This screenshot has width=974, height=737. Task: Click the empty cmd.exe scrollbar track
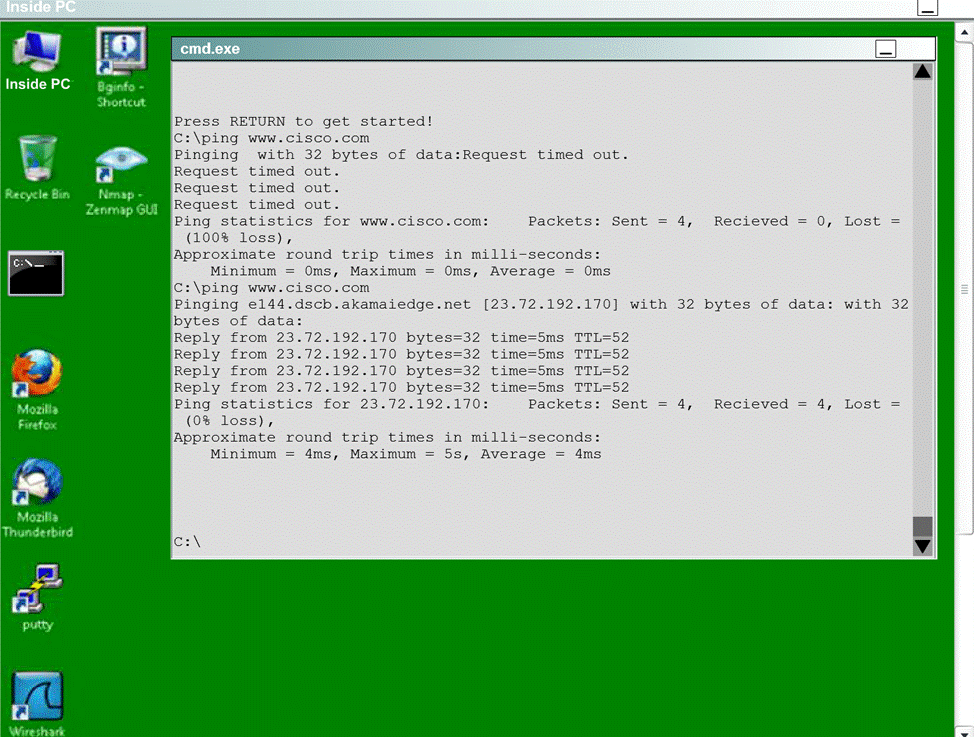(923, 300)
